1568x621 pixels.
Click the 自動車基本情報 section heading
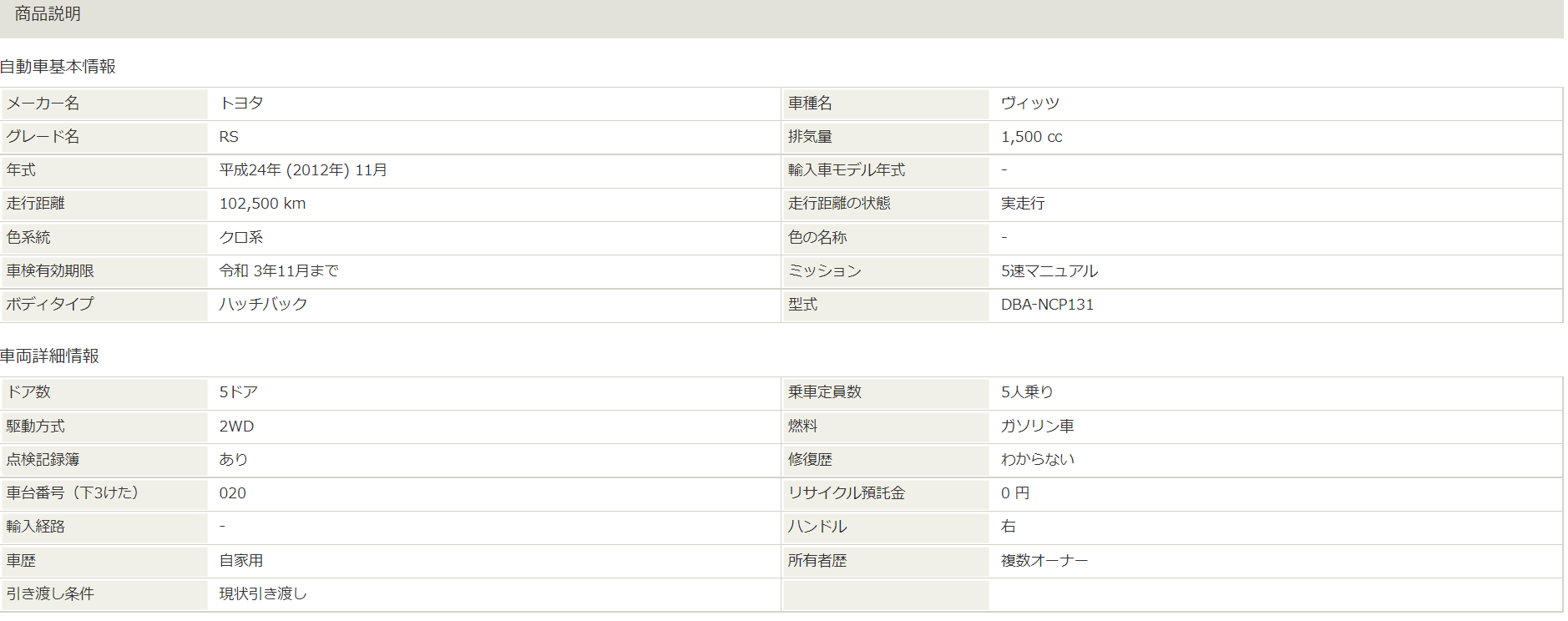click(58, 67)
